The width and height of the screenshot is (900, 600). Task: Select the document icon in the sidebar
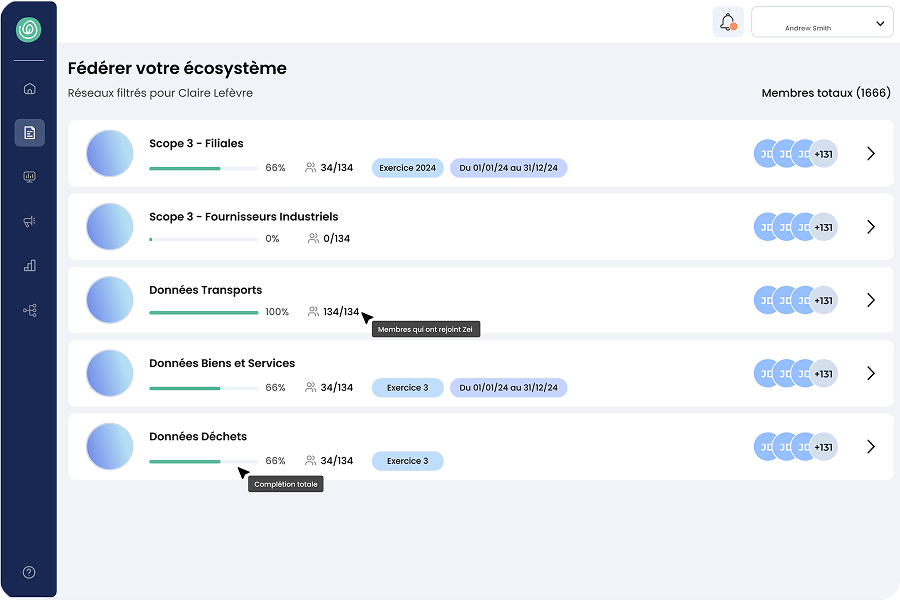click(29, 132)
